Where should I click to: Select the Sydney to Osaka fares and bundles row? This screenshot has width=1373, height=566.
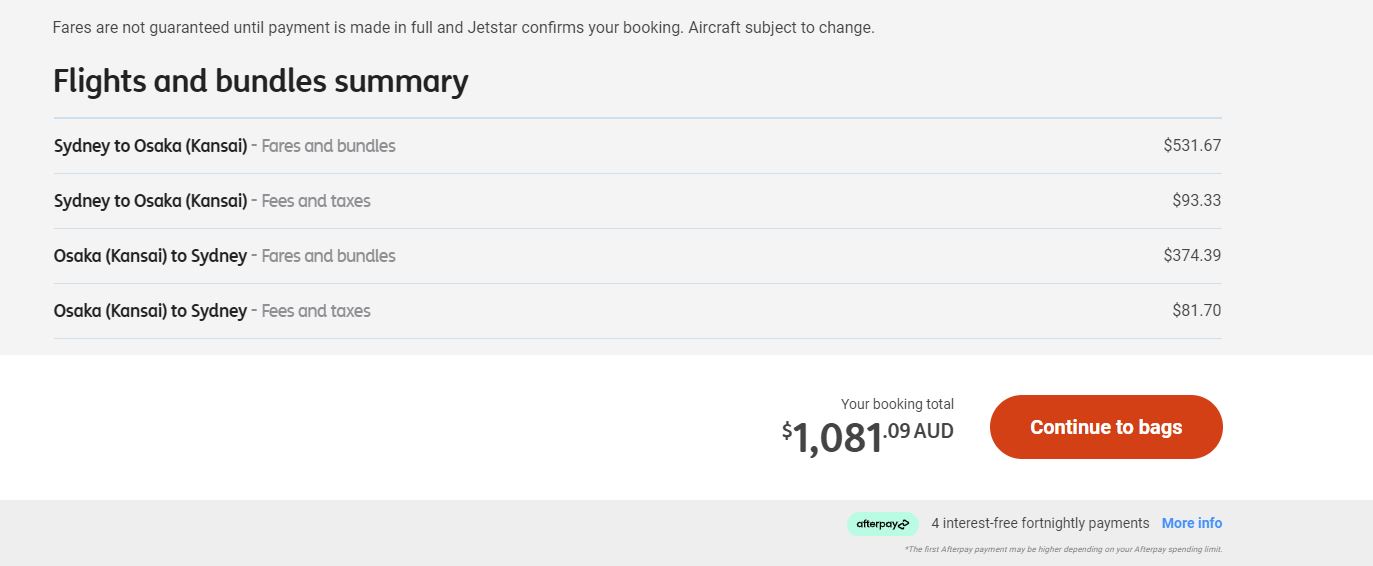click(637, 146)
